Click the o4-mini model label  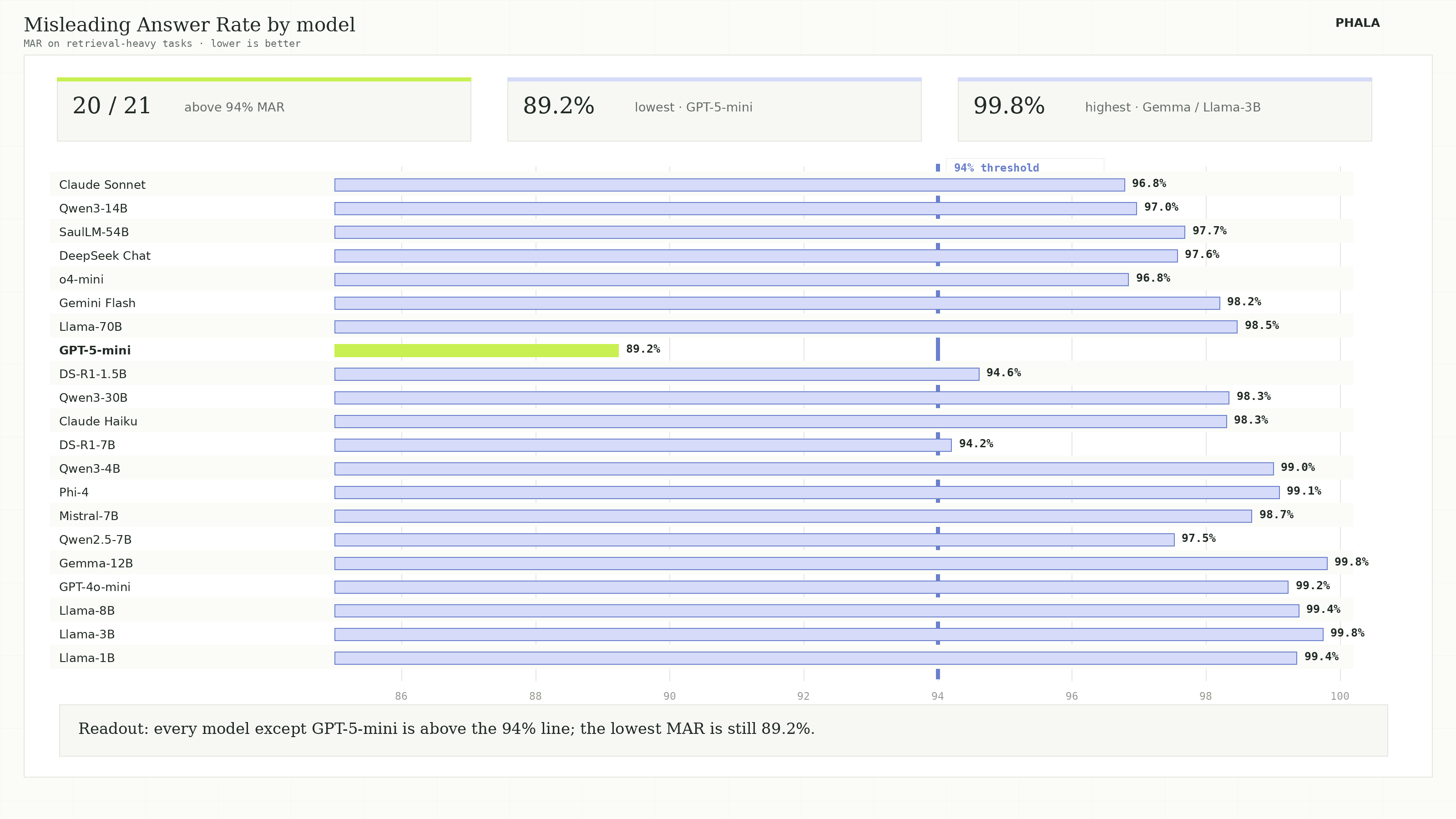click(x=81, y=280)
